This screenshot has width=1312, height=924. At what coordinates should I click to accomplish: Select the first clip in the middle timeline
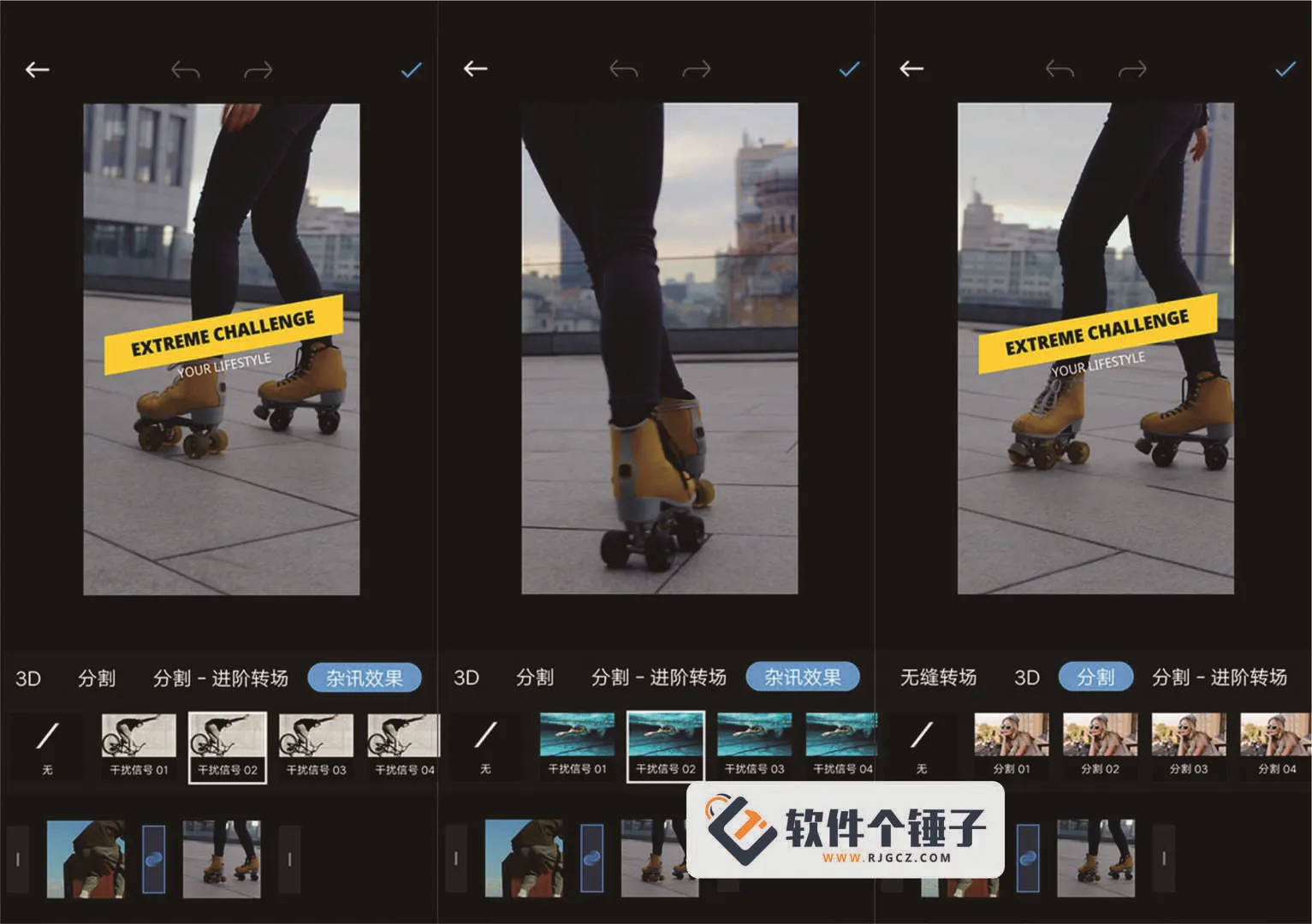point(523,858)
